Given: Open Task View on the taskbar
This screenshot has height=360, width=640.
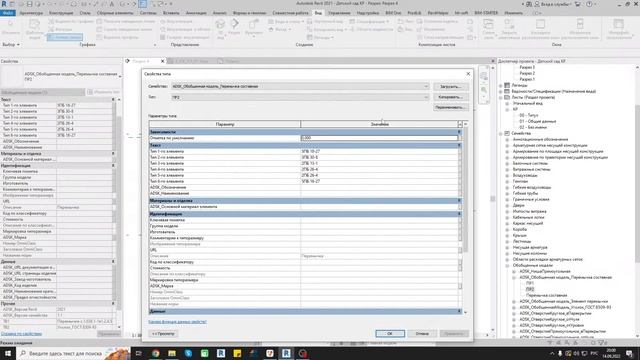Looking at the screenshot, I should (138, 353).
